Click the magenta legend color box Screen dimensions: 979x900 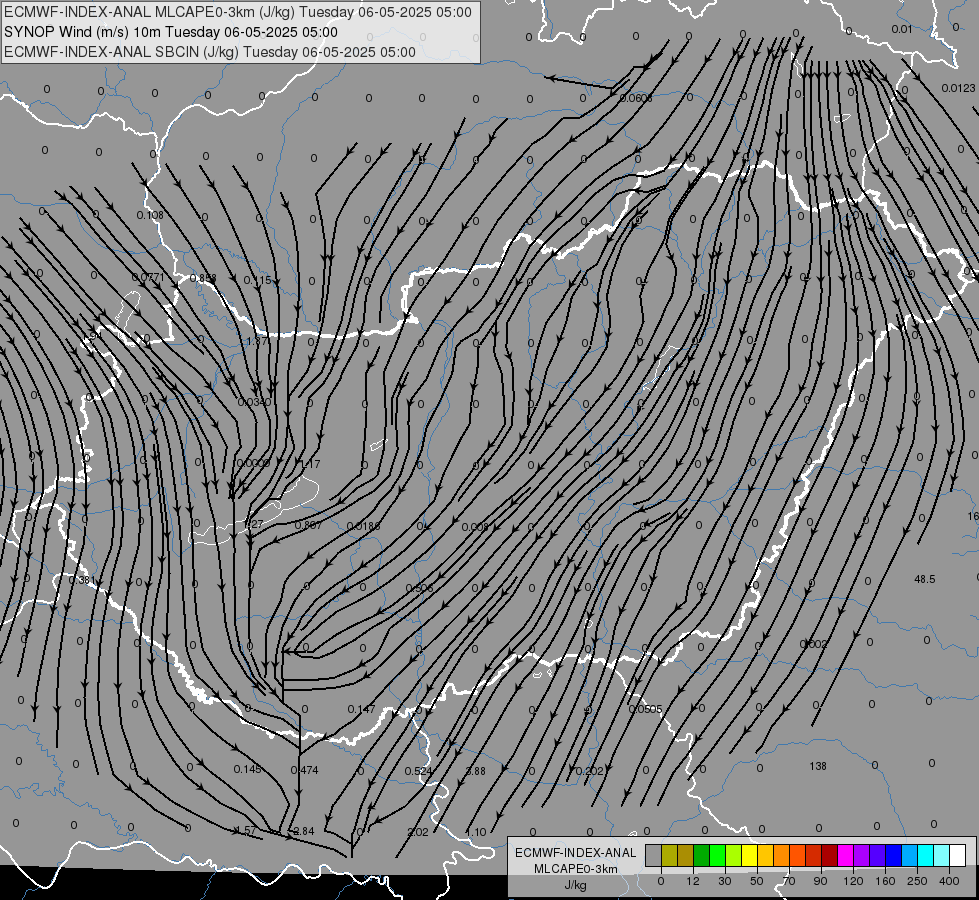coord(845,856)
